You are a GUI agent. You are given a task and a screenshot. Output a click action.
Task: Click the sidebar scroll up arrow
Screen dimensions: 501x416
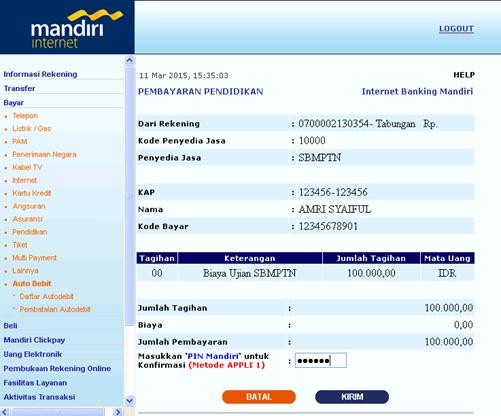129,61
